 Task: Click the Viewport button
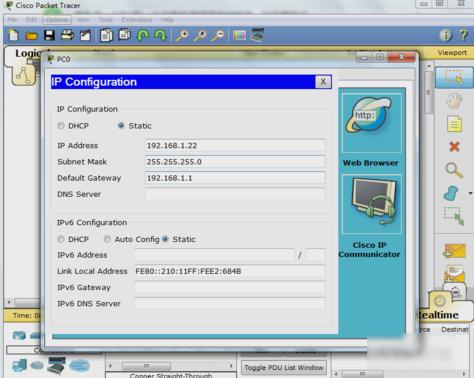coord(452,53)
